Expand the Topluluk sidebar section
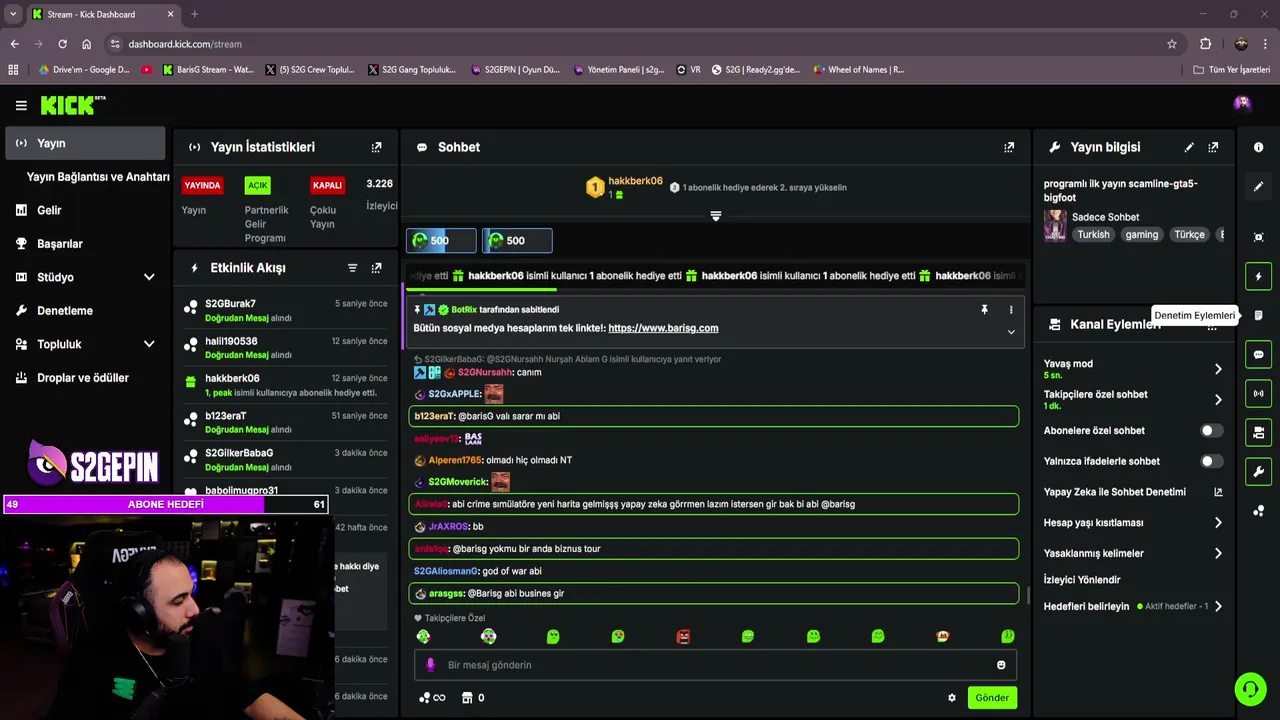The width and height of the screenshot is (1280, 720). pos(149,344)
